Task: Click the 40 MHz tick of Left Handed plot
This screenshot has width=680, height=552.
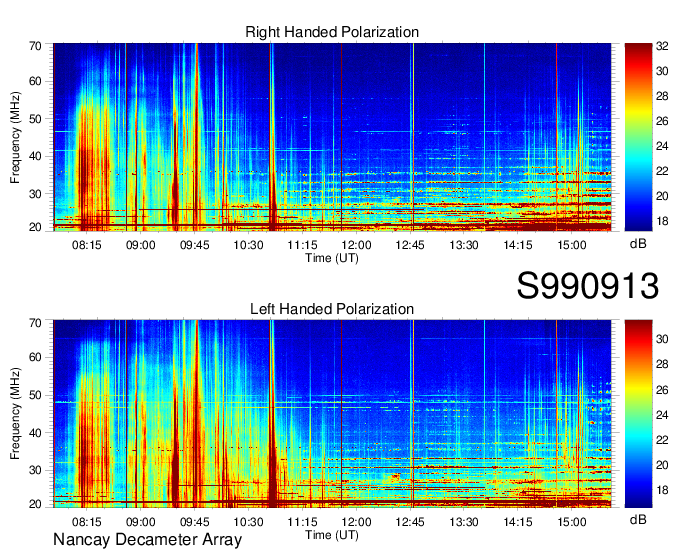Action: (35, 433)
